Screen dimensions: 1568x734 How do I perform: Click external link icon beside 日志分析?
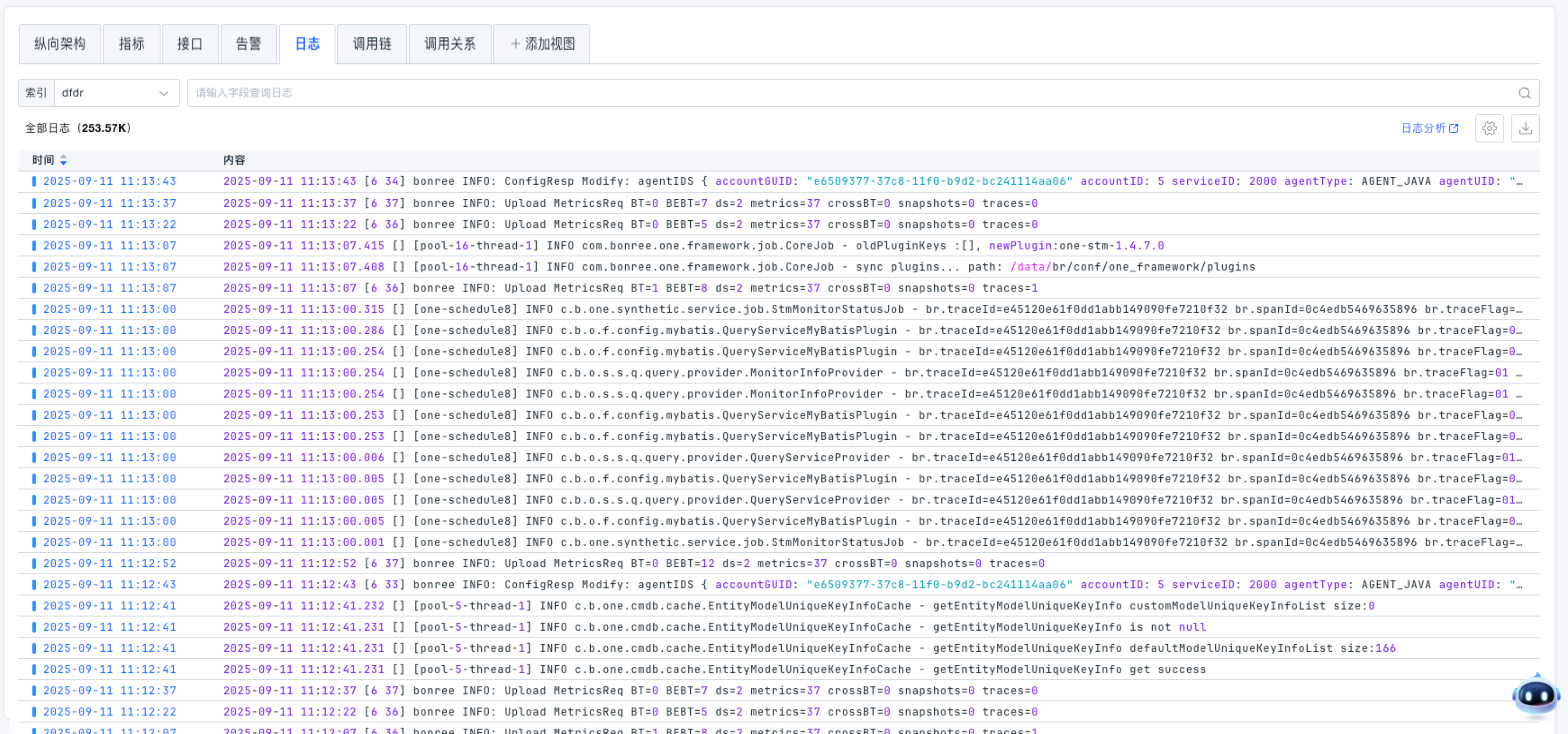(1454, 128)
